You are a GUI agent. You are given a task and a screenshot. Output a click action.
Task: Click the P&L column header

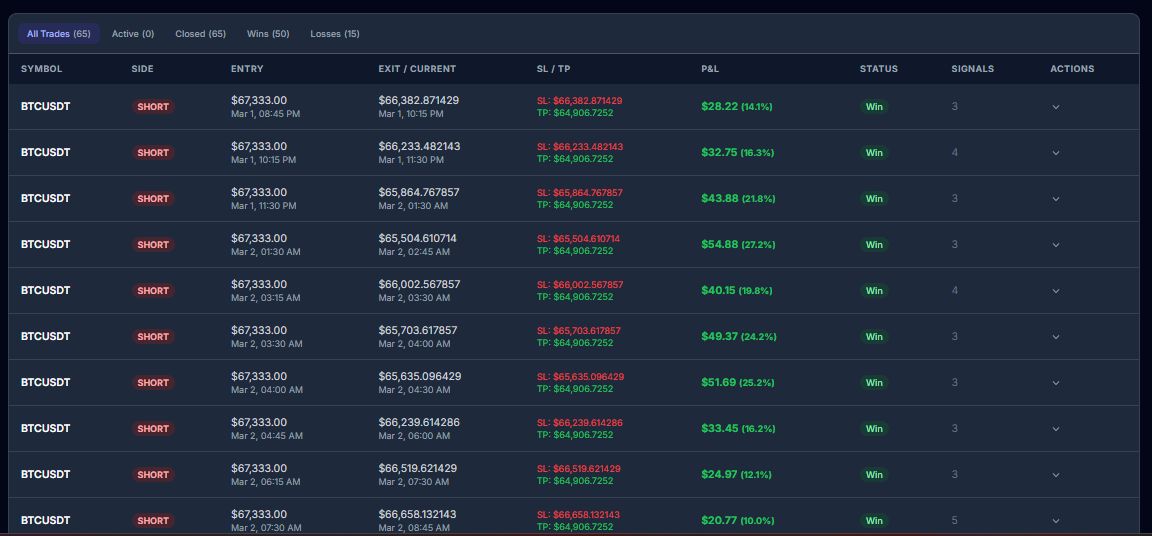click(710, 69)
